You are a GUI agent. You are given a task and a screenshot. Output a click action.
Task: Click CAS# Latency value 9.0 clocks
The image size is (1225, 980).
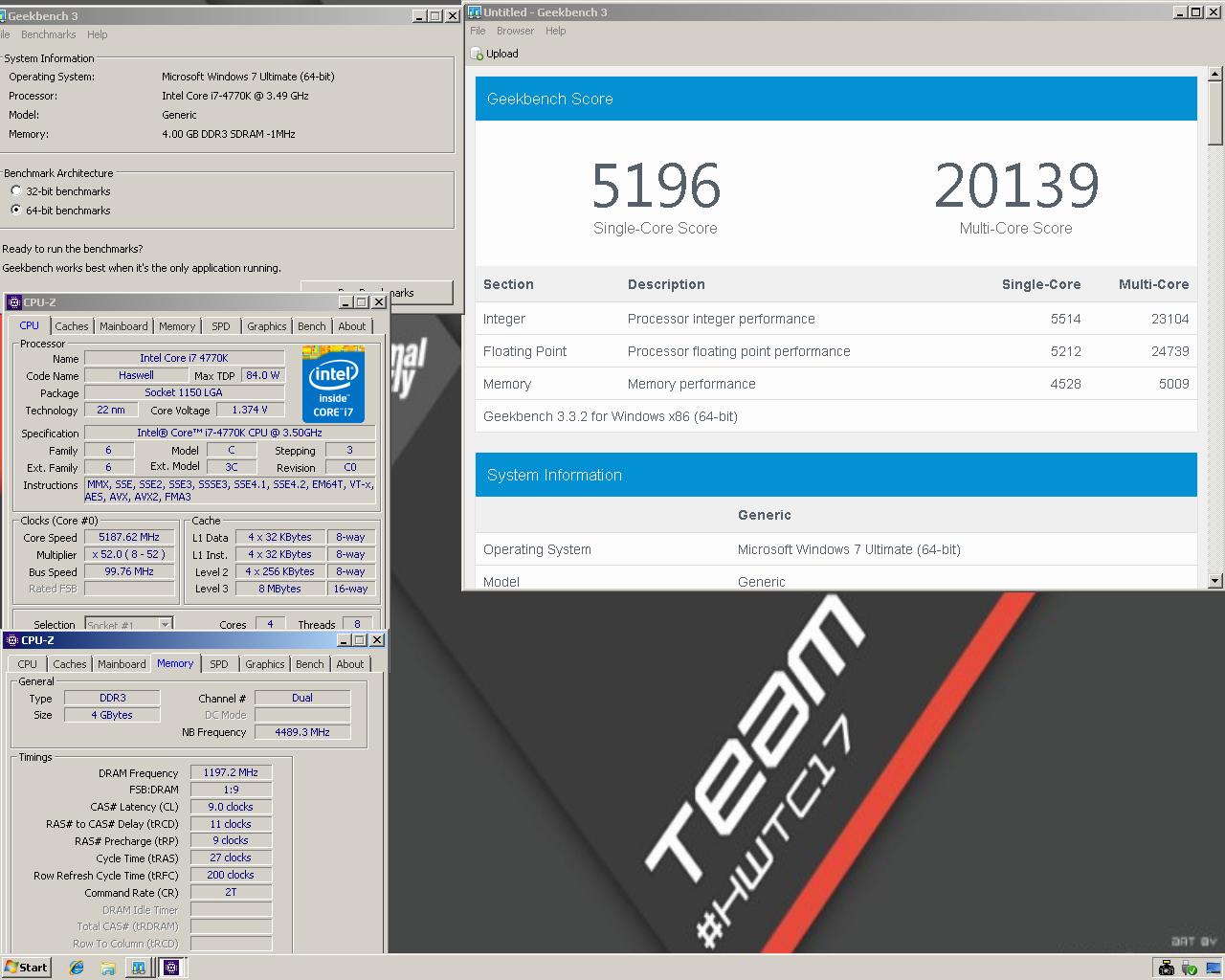(231, 807)
